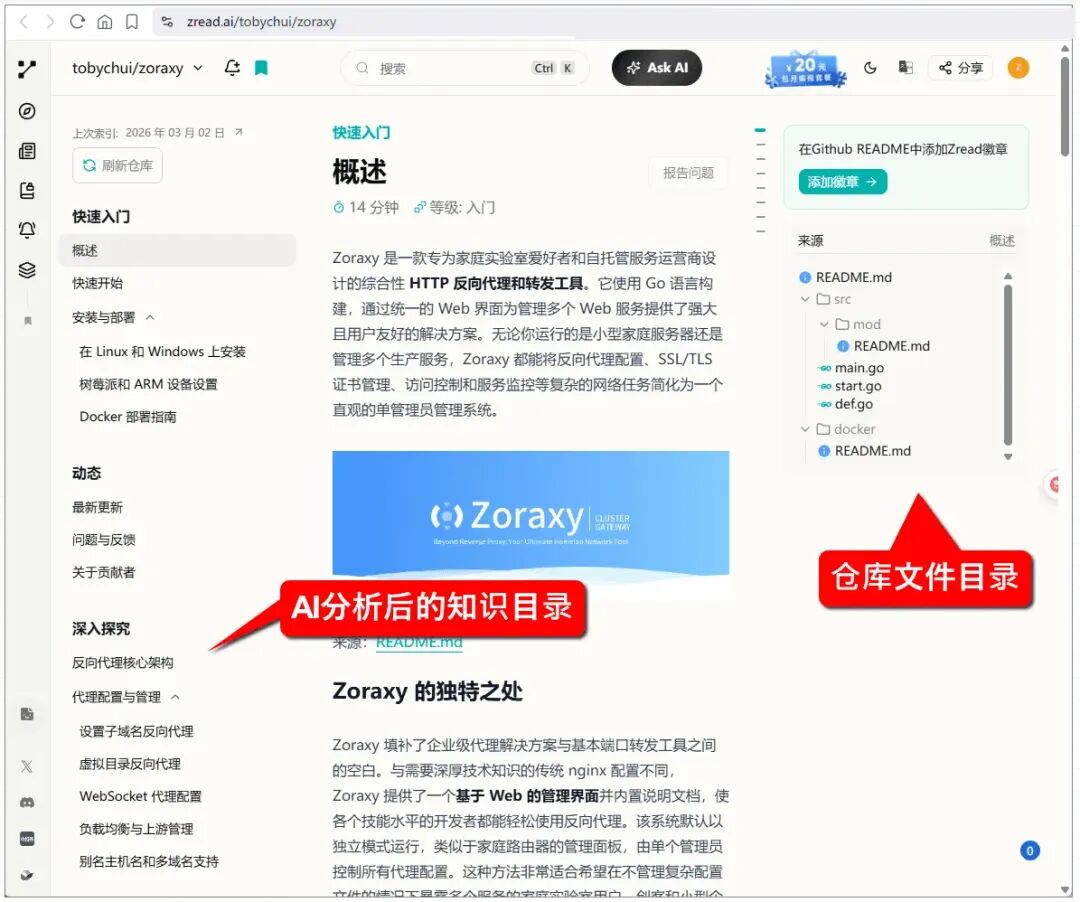Open 别名主机名和多域名支持 page
Screen dimensions: 1080x902
coord(149,861)
